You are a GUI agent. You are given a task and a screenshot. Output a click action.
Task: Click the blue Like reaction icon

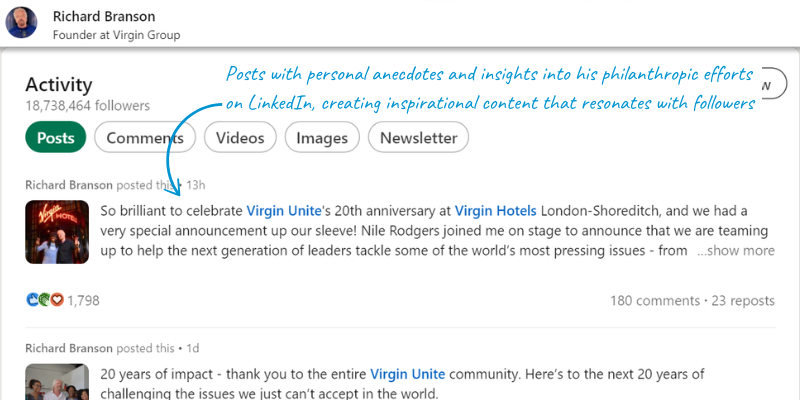pos(32,299)
